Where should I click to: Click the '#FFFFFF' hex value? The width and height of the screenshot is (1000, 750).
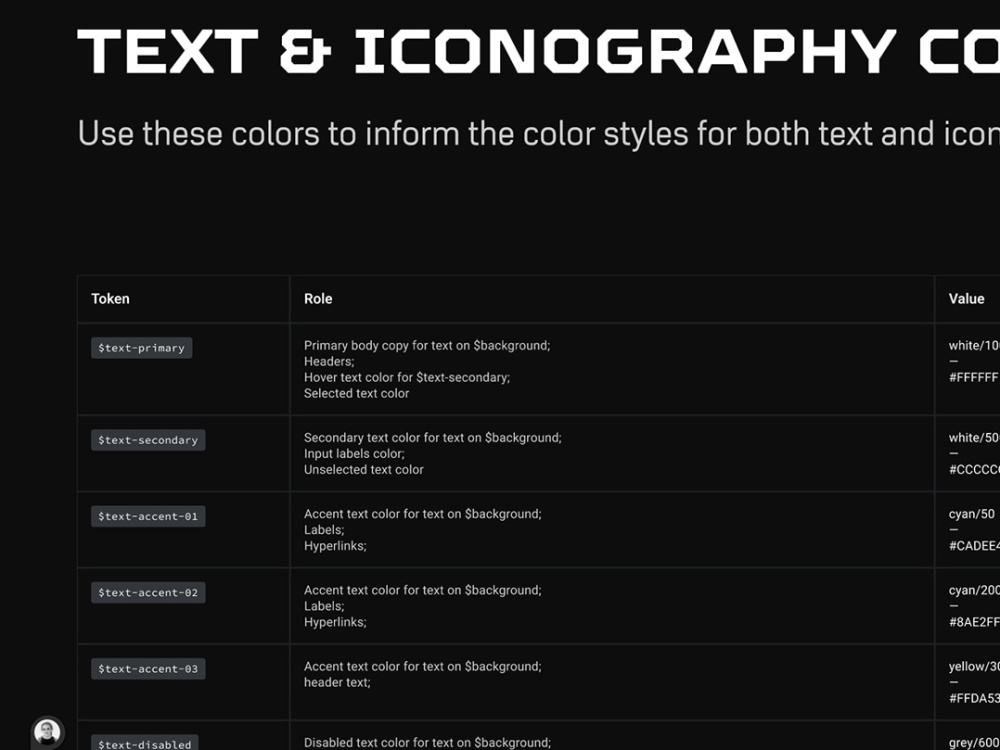974,377
